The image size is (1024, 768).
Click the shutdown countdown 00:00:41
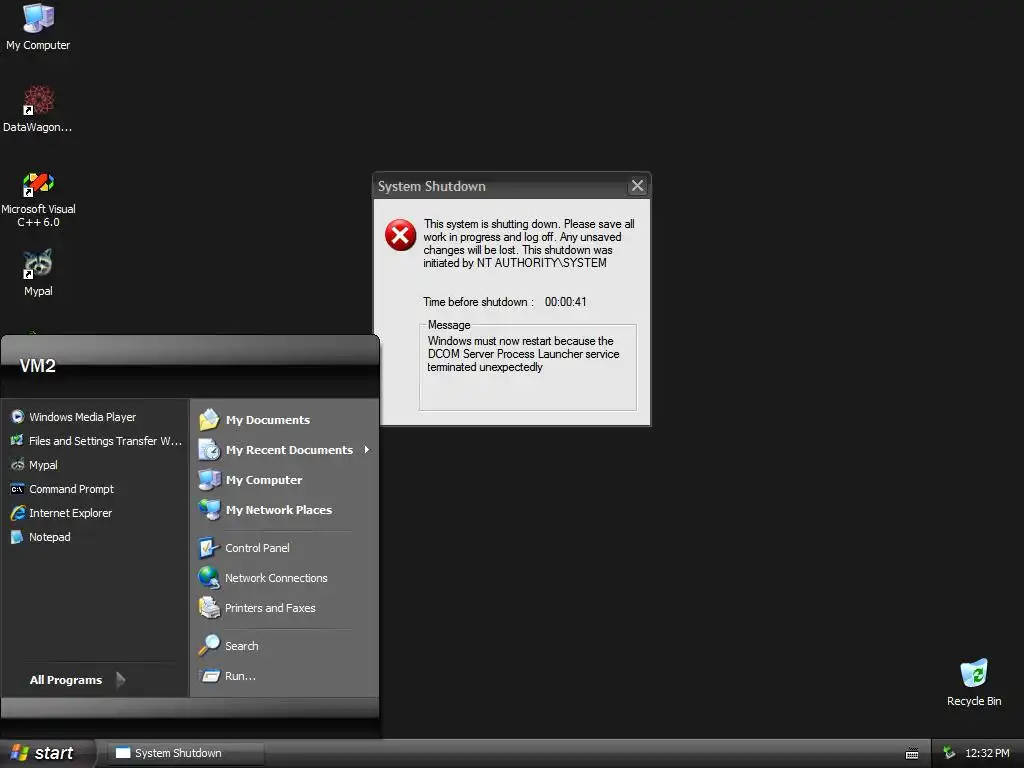566,302
